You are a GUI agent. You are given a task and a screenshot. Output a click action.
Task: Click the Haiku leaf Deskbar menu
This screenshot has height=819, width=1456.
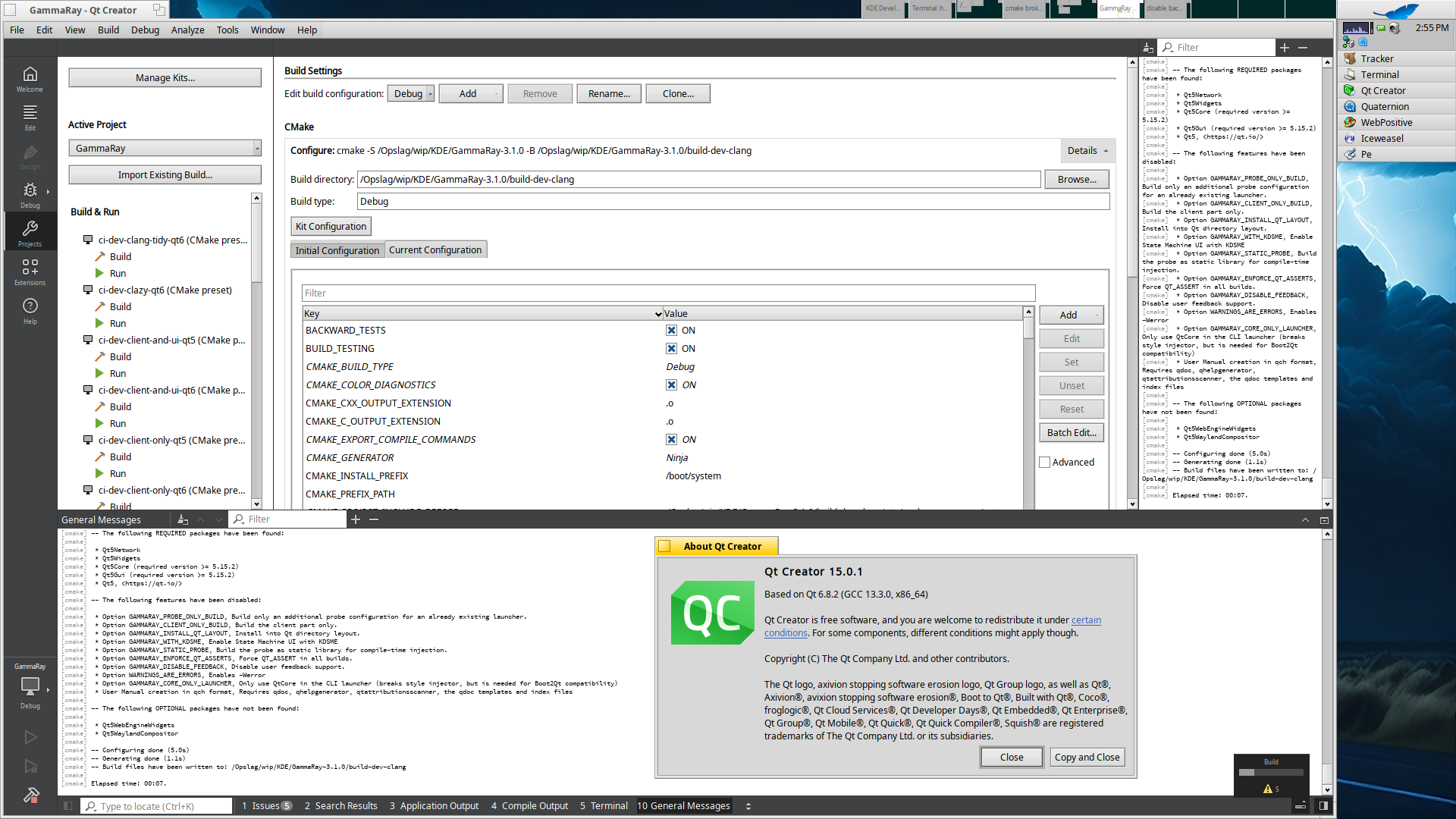(1395, 11)
